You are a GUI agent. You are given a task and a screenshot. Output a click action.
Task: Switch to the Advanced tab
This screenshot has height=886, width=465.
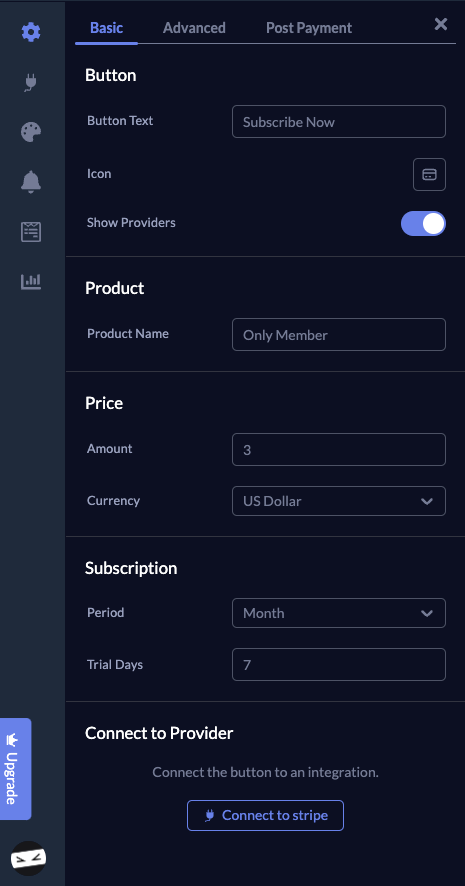pos(194,28)
